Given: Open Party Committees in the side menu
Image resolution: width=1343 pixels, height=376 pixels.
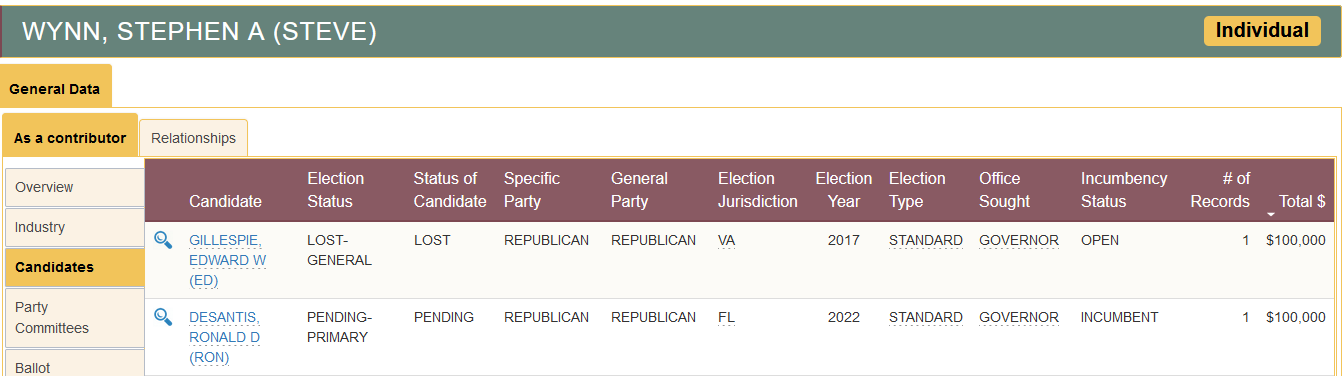Looking at the screenshot, I should [75, 317].
